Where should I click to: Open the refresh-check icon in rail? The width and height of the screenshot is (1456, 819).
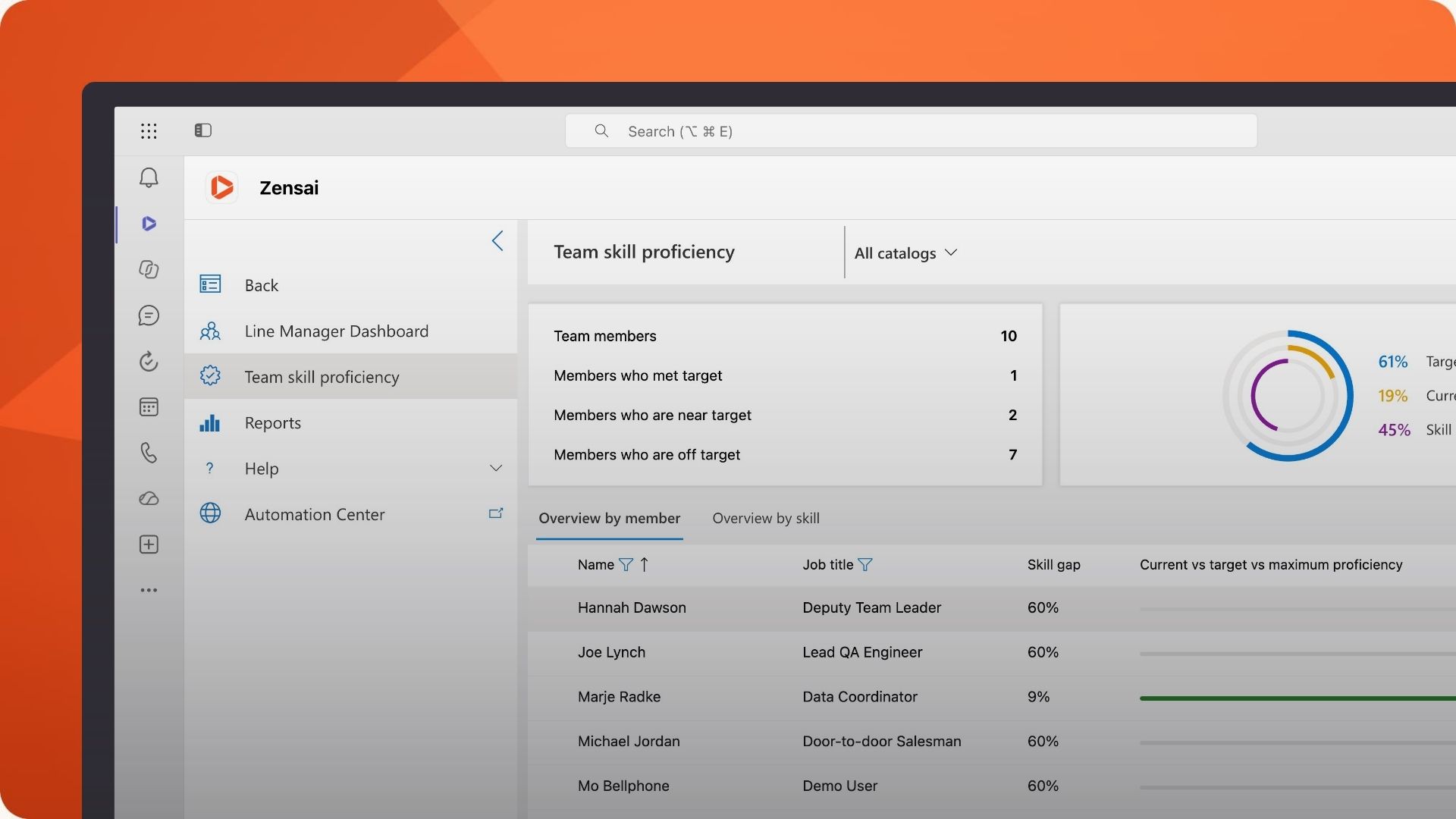tap(149, 361)
